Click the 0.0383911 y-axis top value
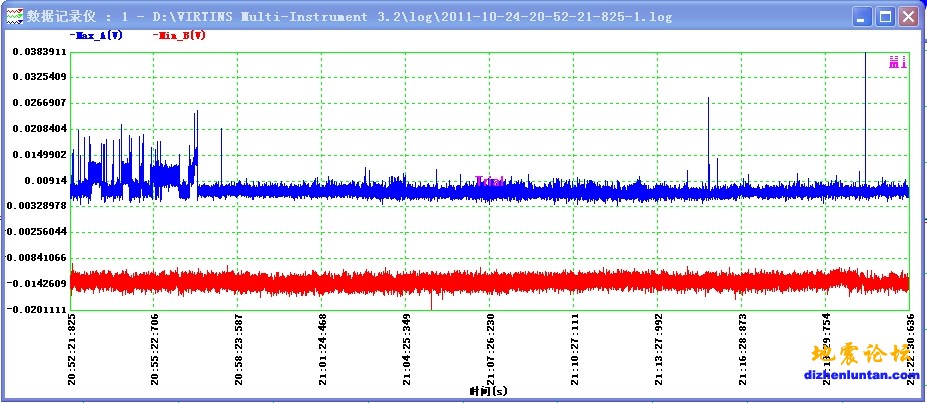 (x=39, y=51)
